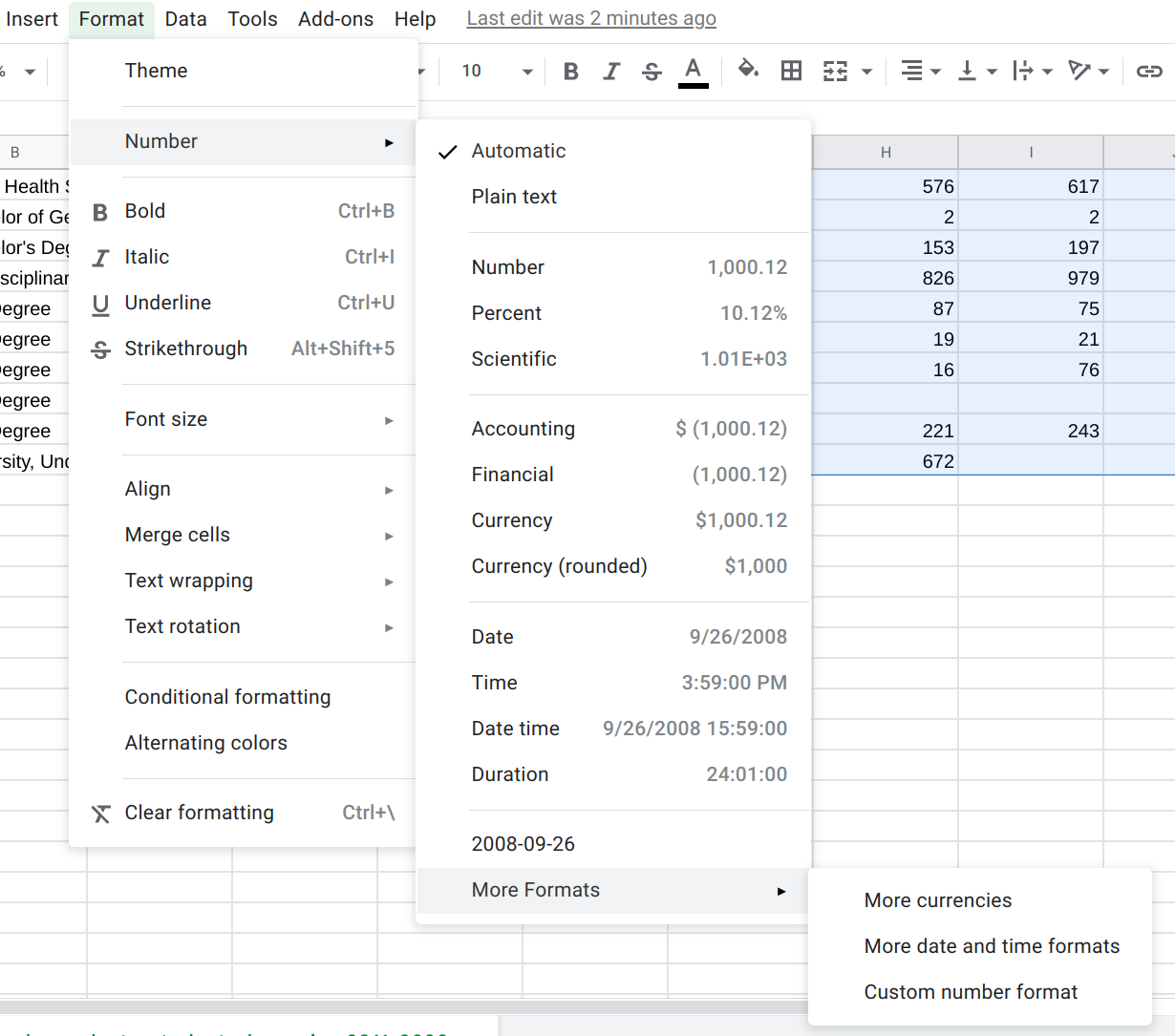The width and height of the screenshot is (1175, 1036).
Task: Choose Conditional formatting from Format menu
Action: click(227, 697)
